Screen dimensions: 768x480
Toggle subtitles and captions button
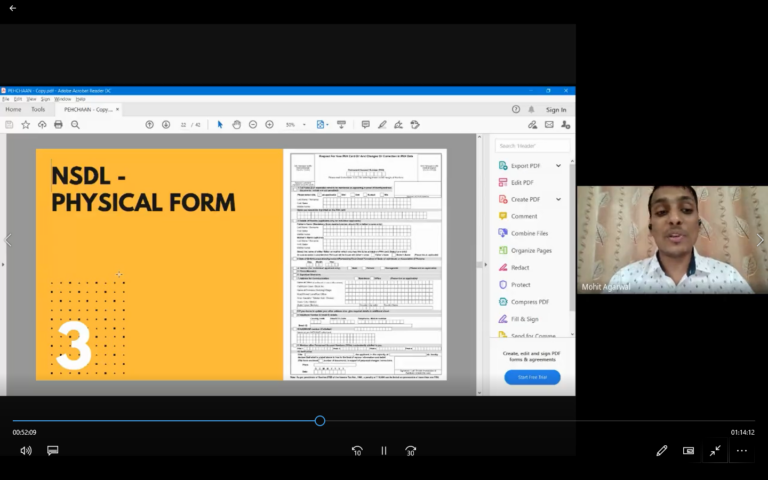point(53,451)
